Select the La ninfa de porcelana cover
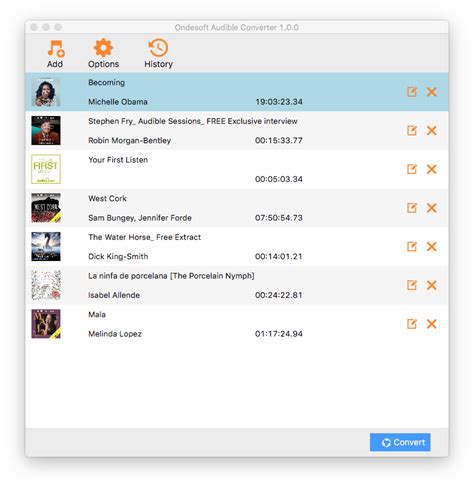The image size is (474, 487). tap(46, 285)
